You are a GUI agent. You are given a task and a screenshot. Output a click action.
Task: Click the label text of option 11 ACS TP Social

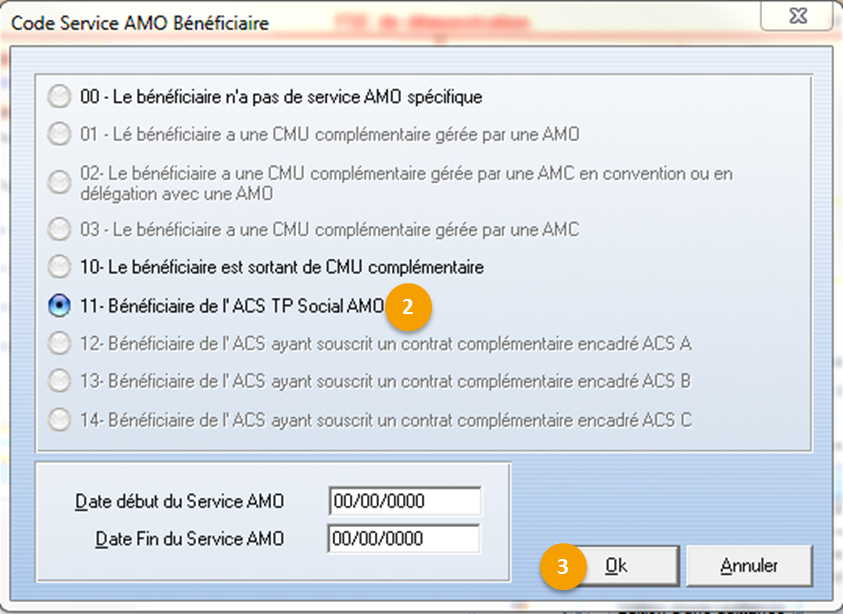coord(232,306)
